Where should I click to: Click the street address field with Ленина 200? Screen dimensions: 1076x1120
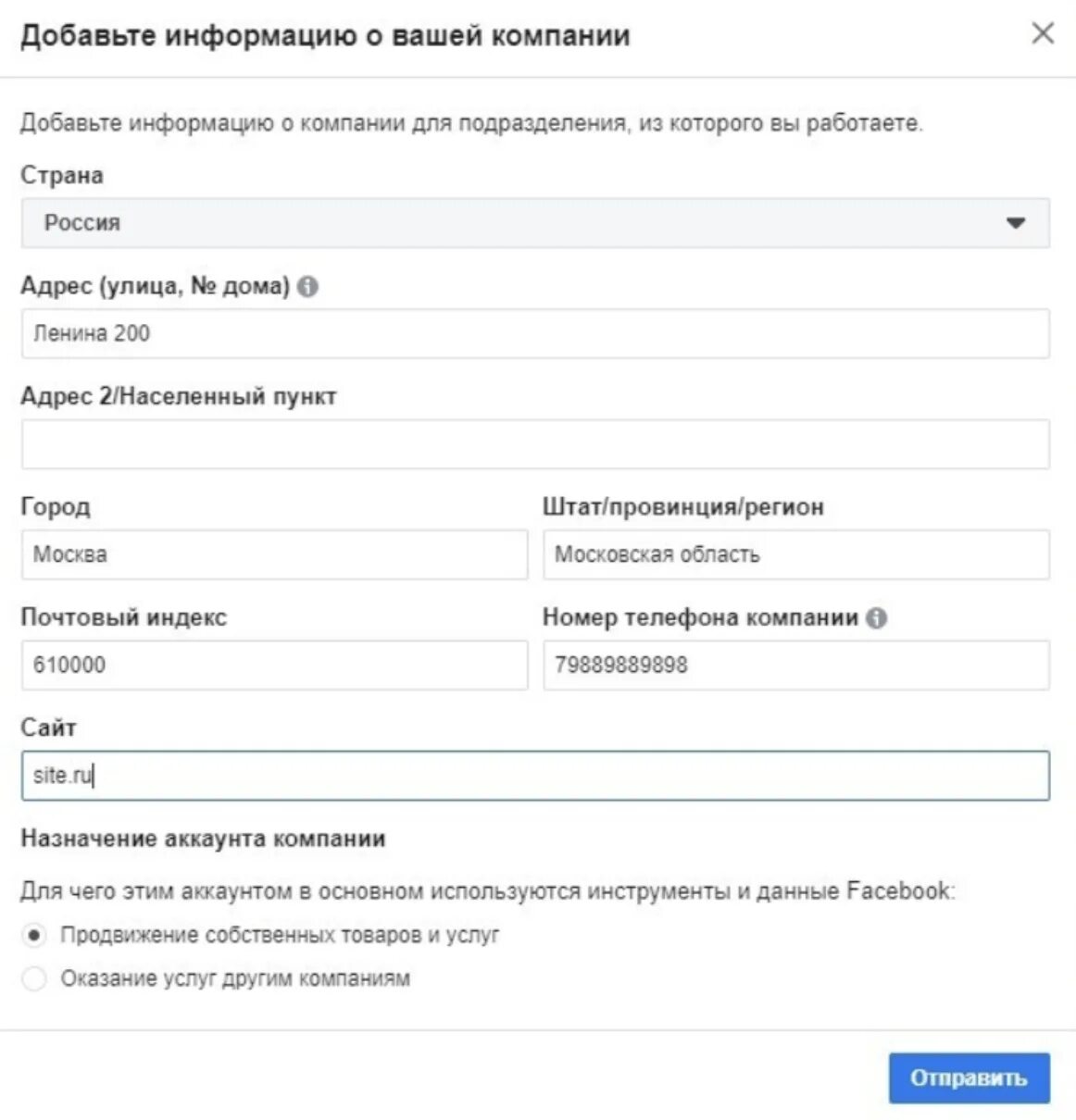(534, 333)
